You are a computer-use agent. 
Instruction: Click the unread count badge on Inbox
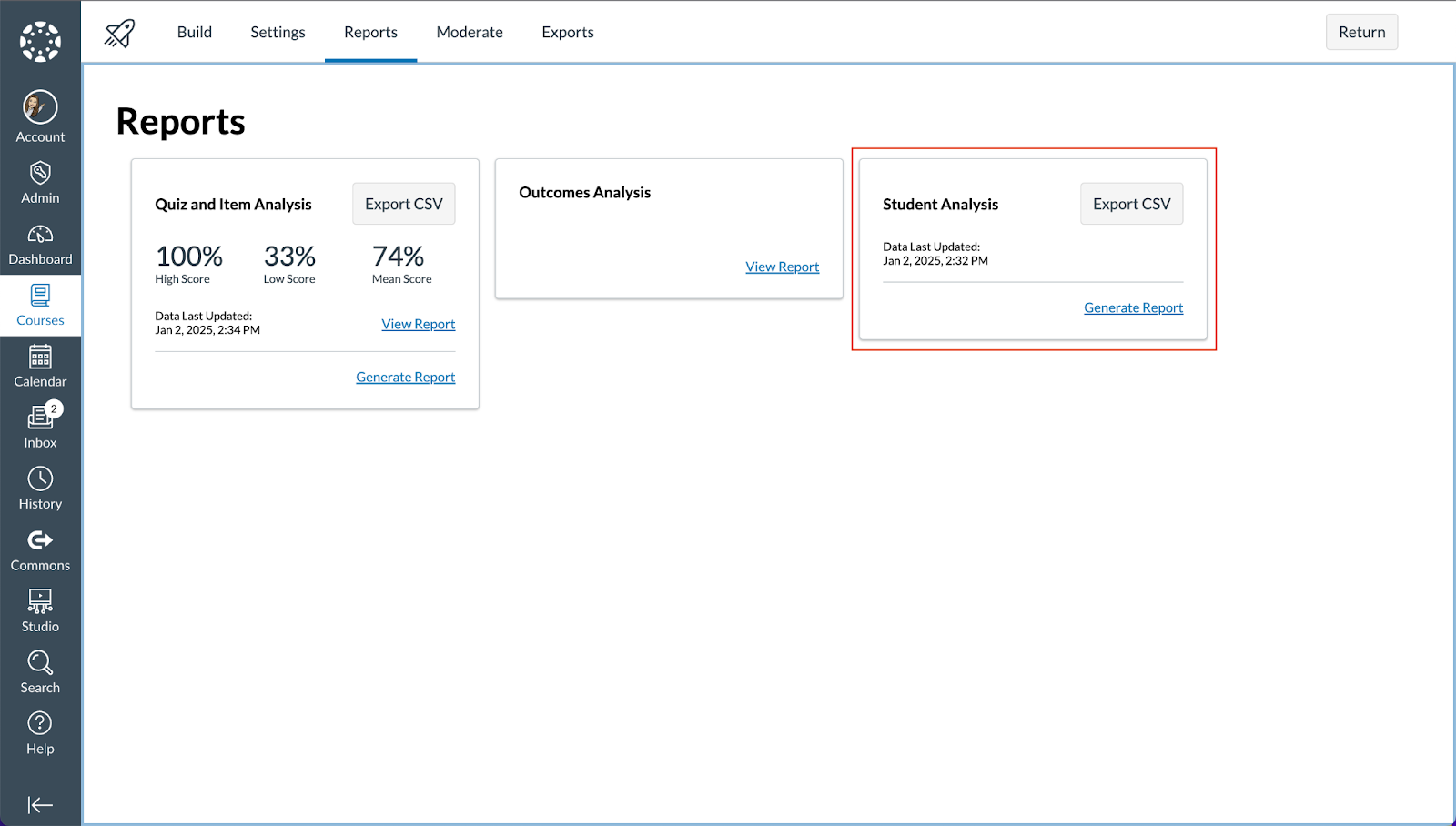point(55,409)
